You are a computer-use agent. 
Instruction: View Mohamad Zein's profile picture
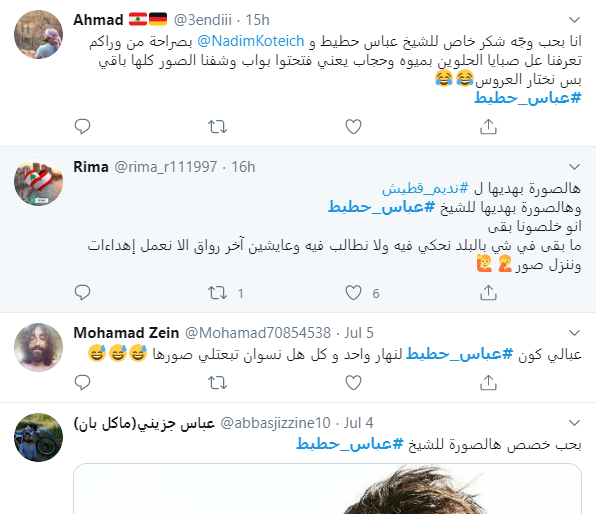pyautogui.click(x=38, y=347)
